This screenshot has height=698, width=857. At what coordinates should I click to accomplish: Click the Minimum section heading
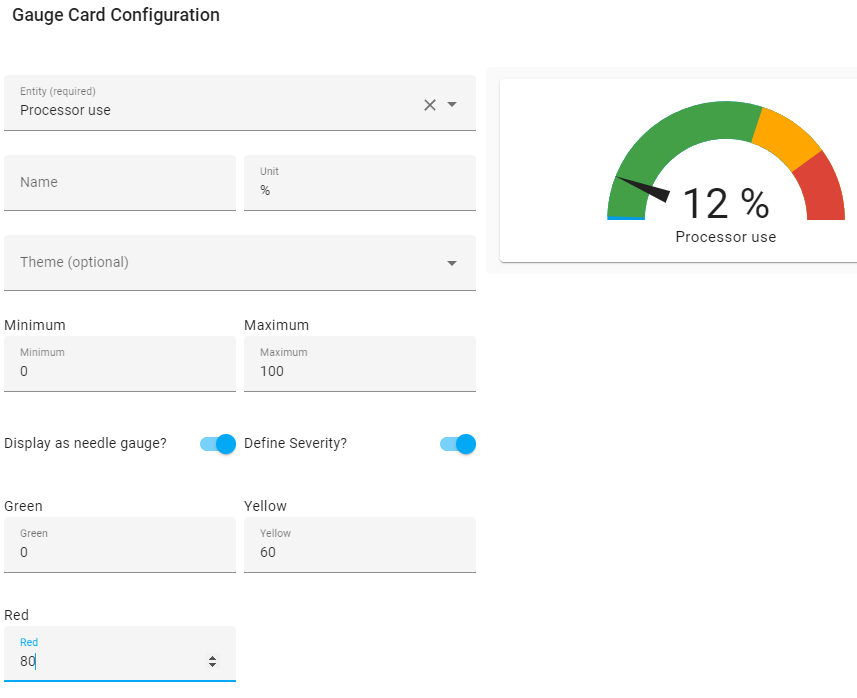tap(35, 325)
